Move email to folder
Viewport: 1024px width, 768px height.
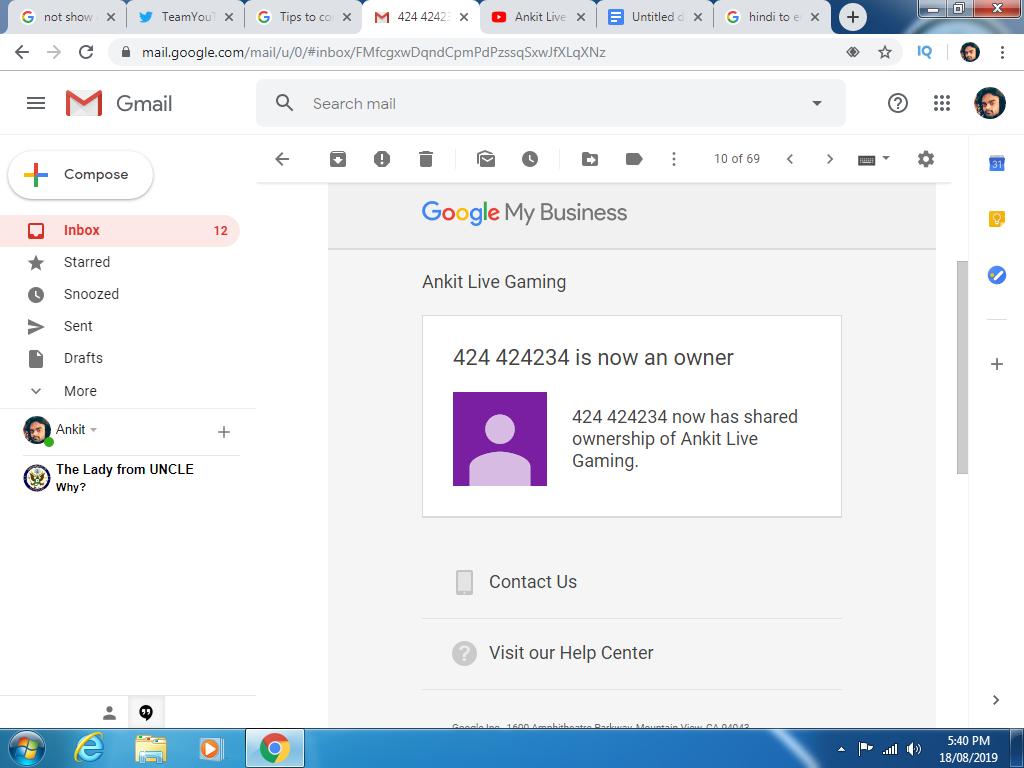point(590,159)
